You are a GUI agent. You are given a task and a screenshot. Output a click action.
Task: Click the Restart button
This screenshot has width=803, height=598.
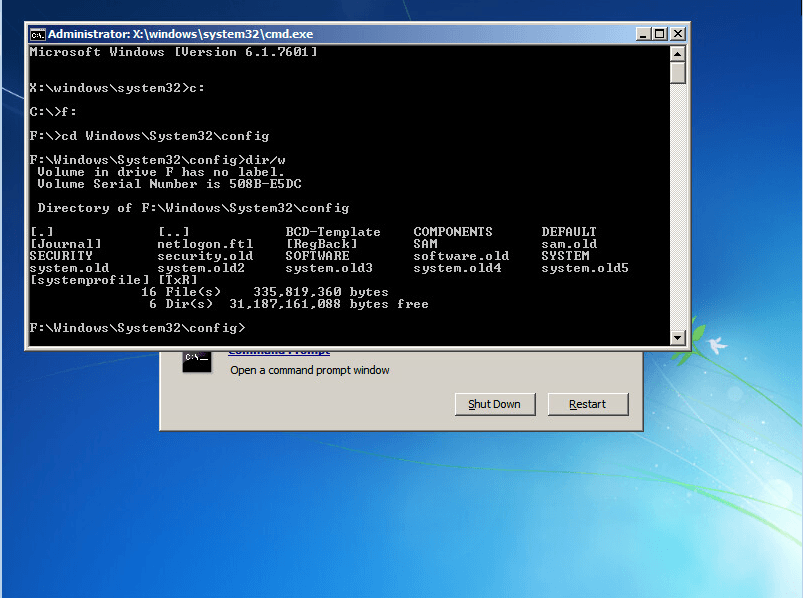[587, 404]
